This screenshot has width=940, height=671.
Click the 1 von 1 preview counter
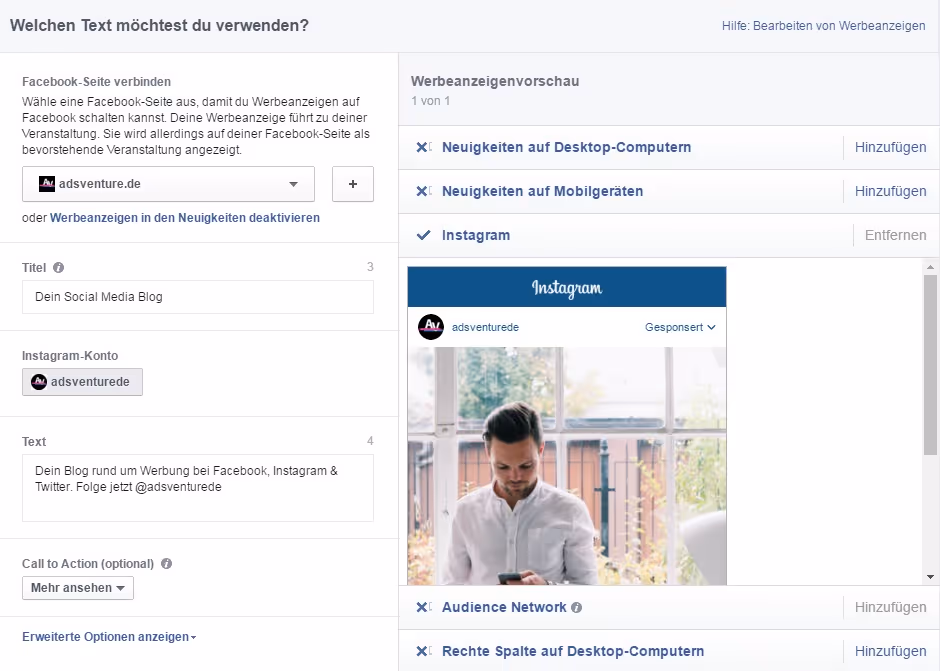pos(430,101)
